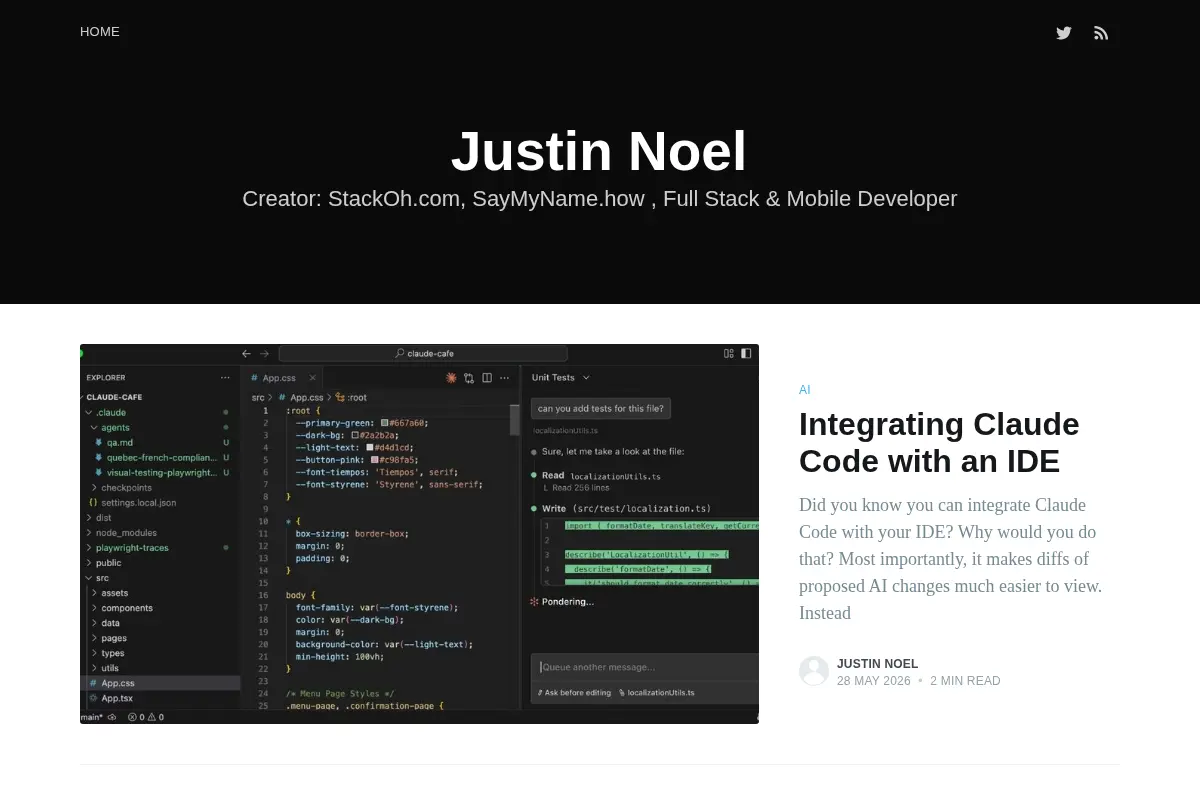Click the 28 MAY 2026 post date
Viewport: 1200px width, 800px height.
874,681
